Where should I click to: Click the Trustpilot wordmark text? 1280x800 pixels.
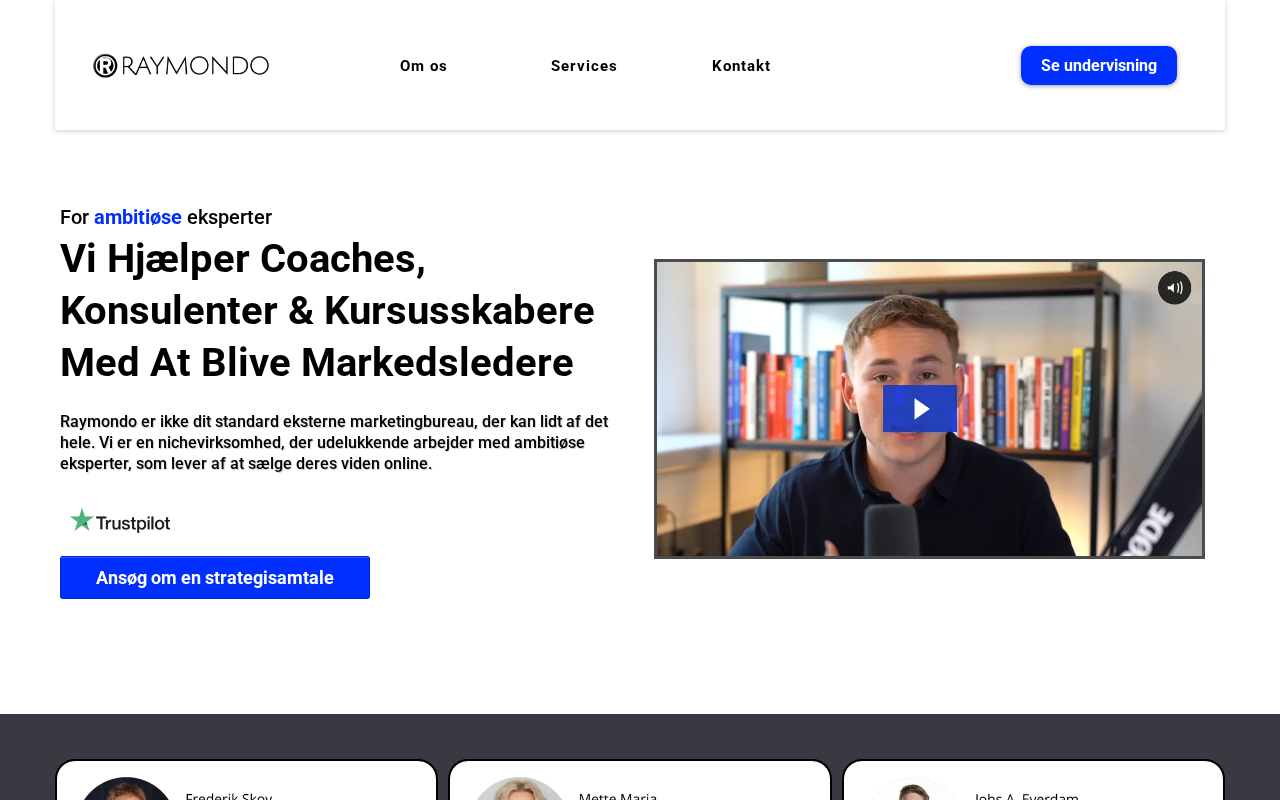tap(134, 523)
